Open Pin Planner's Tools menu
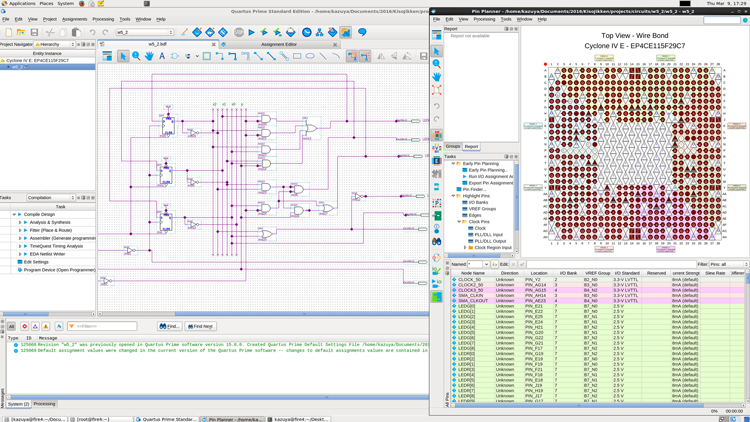This screenshot has height=422, width=750. (506, 19)
